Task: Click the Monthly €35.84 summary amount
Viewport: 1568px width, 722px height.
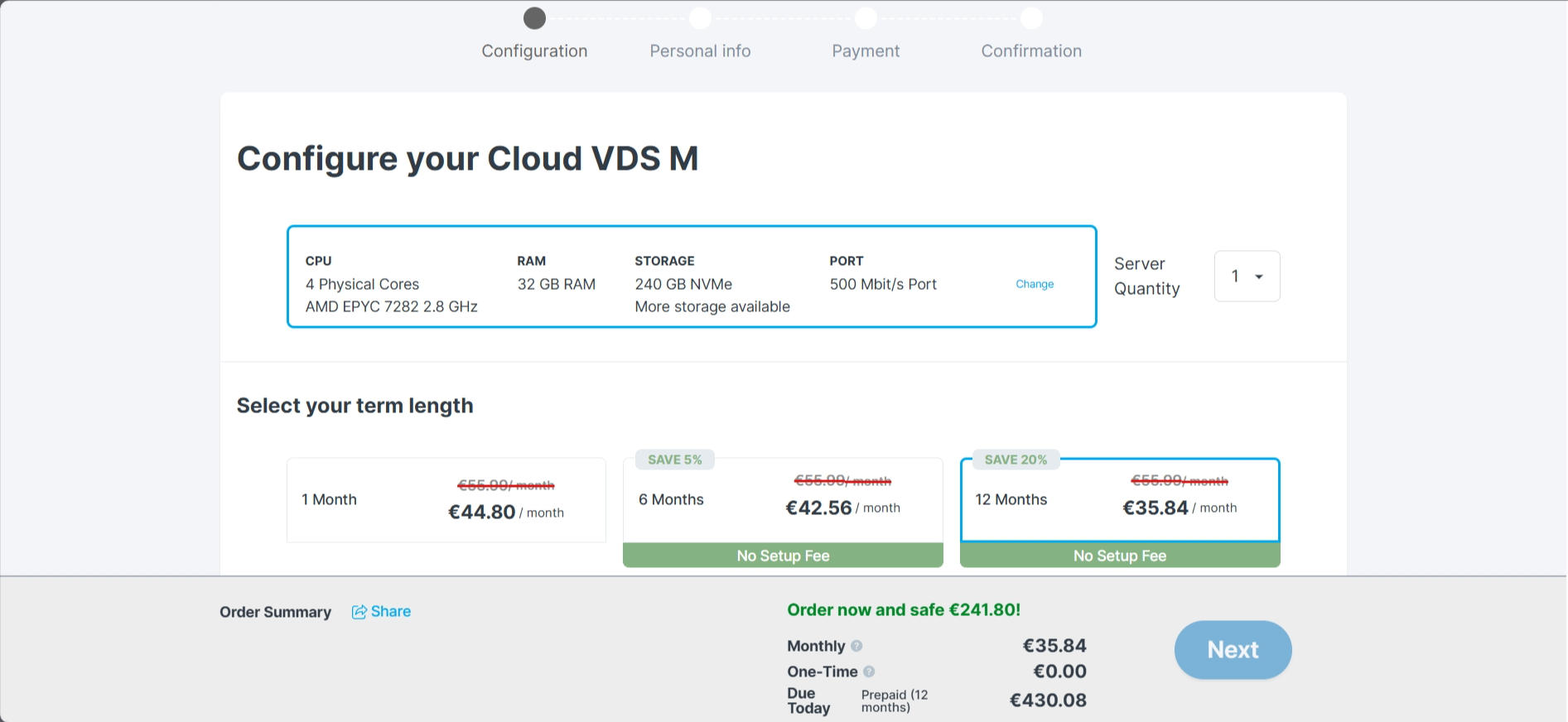Action: coord(1054,646)
